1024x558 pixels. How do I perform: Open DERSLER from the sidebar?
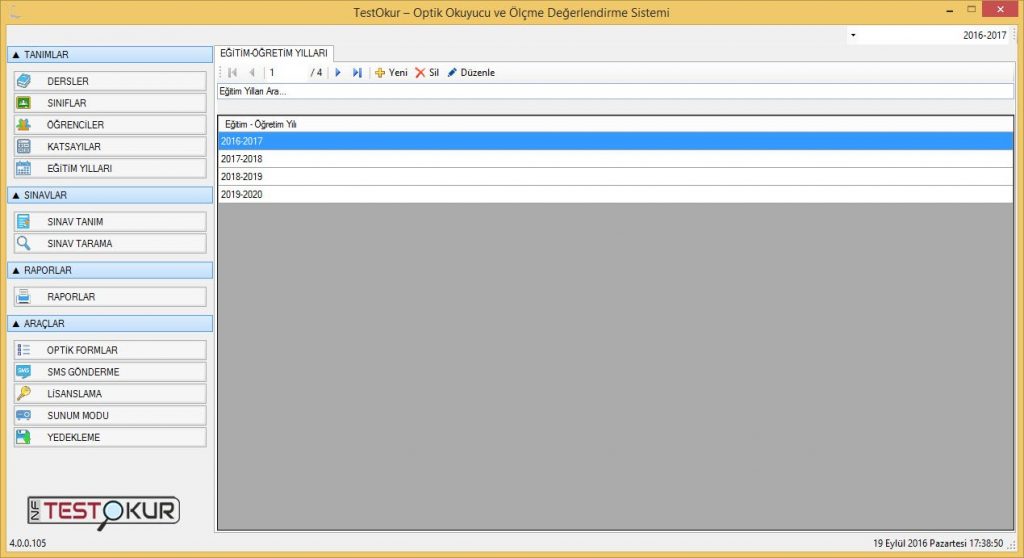(110, 81)
